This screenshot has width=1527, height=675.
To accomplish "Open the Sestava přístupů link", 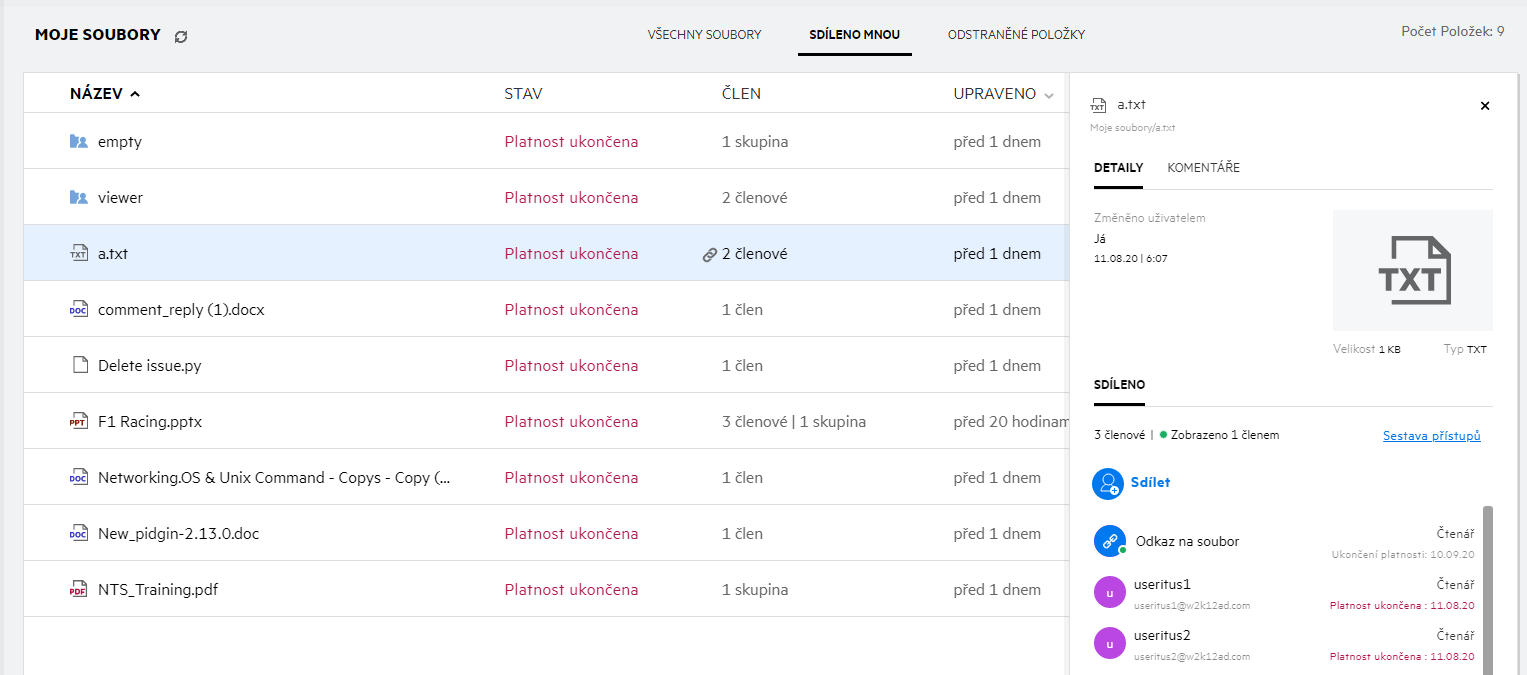I will (1431, 436).
